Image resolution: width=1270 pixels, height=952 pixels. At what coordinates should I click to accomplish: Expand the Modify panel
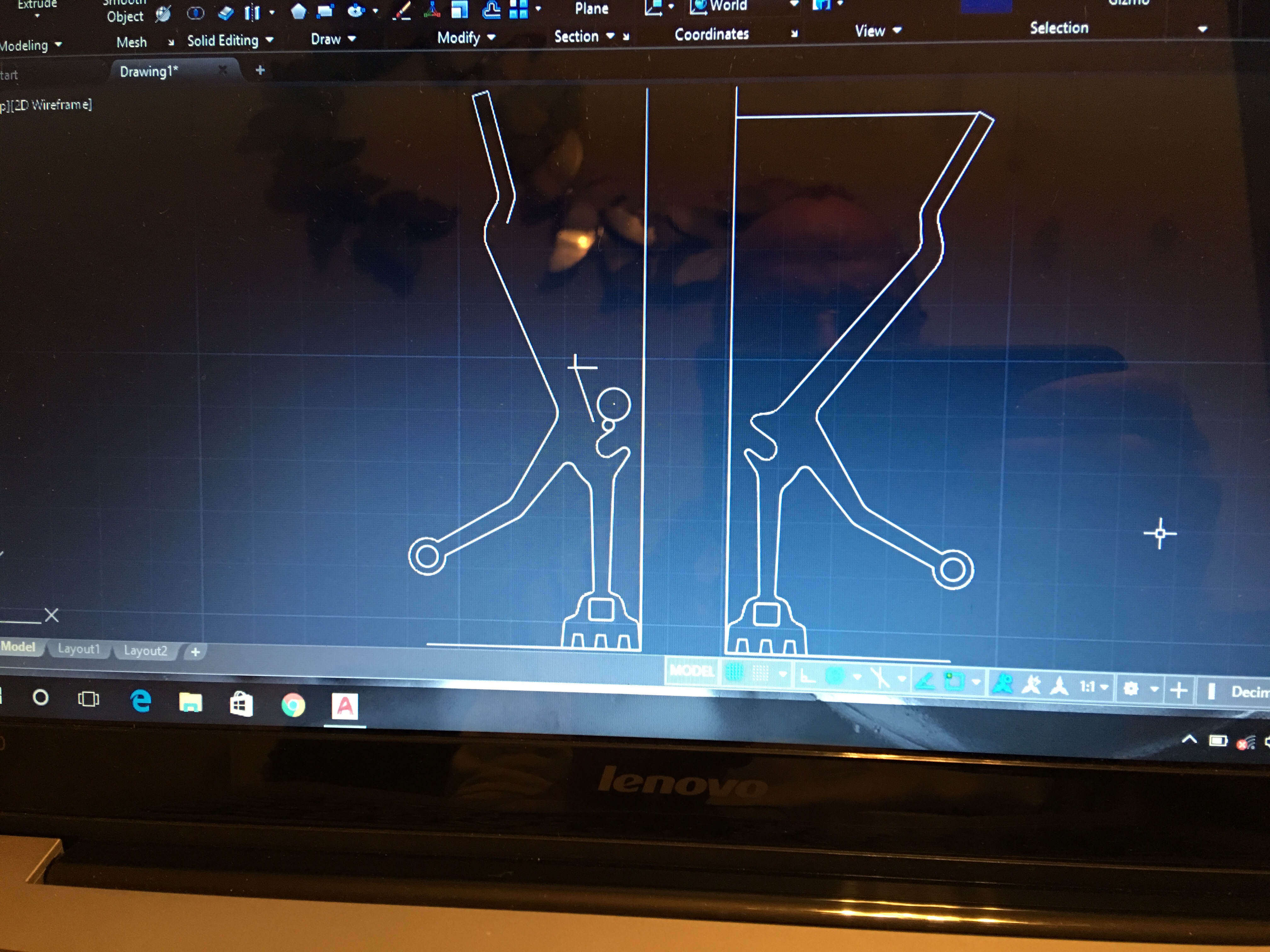pos(466,37)
